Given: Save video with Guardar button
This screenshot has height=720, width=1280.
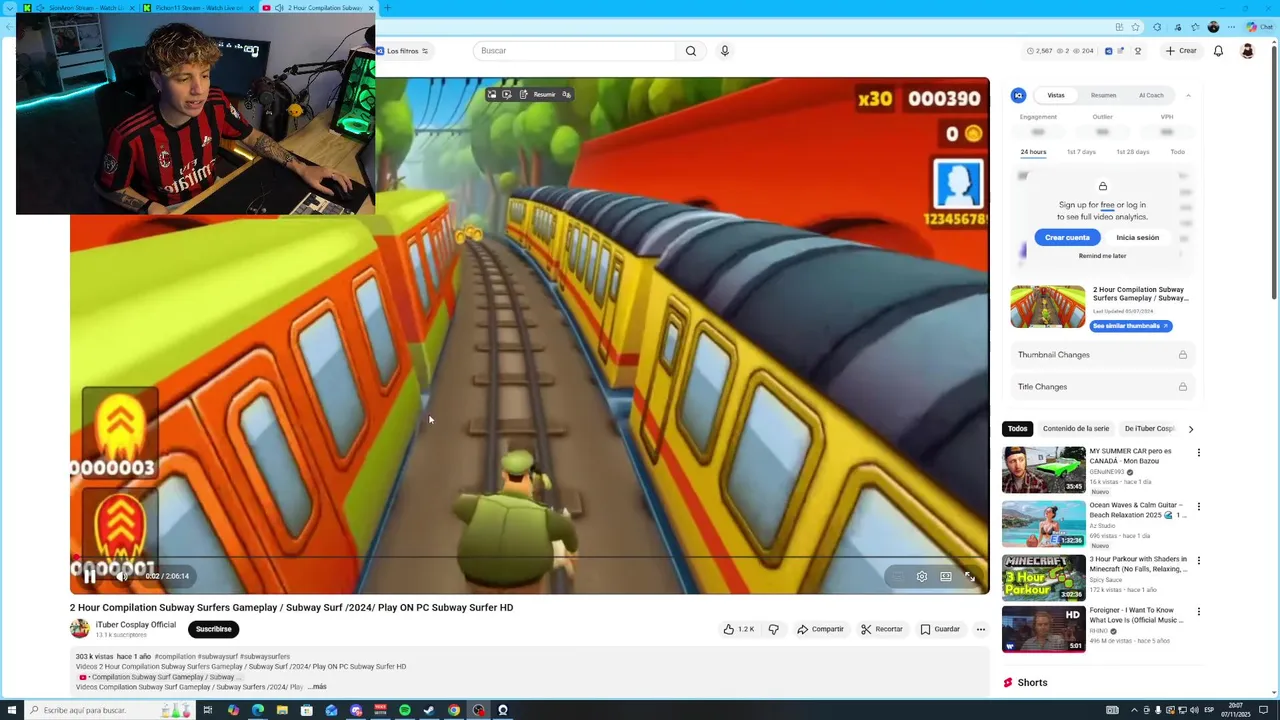Looking at the screenshot, I should point(940,629).
